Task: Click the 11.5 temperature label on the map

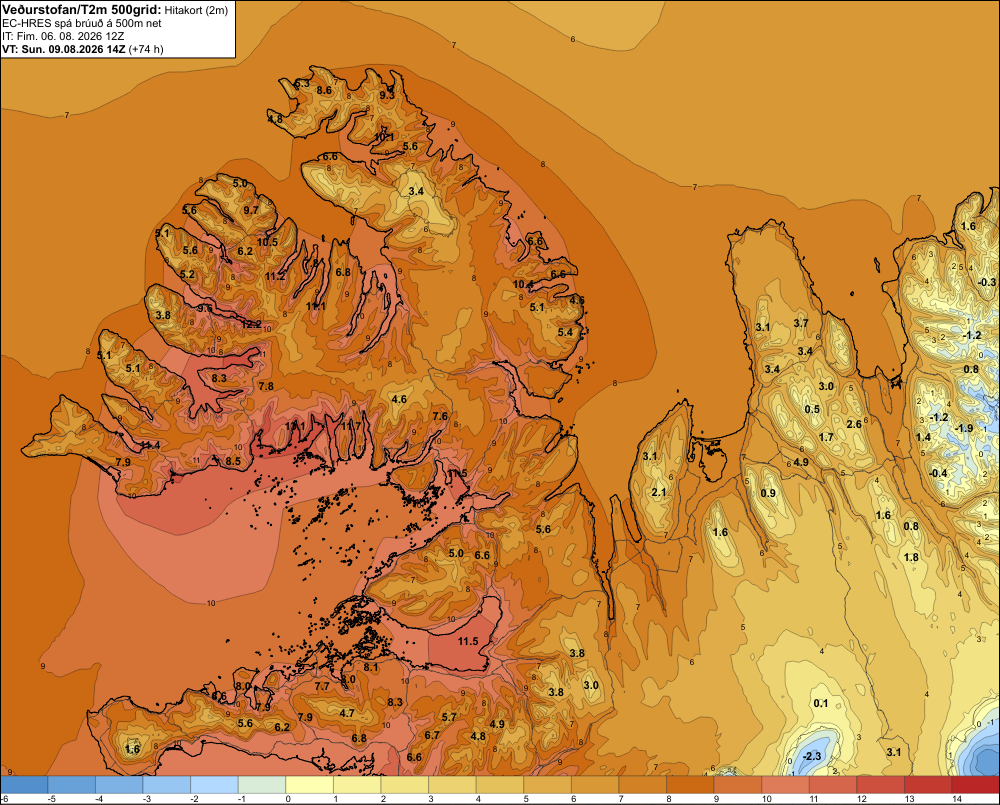Action: (x=468, y=641)
